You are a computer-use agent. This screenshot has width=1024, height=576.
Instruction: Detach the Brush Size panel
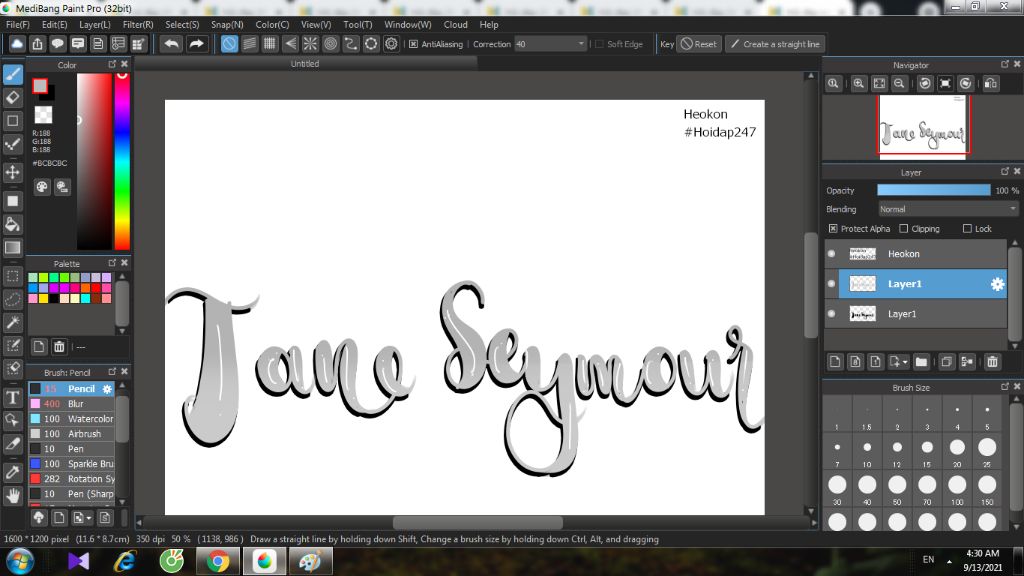point(1005,387)
